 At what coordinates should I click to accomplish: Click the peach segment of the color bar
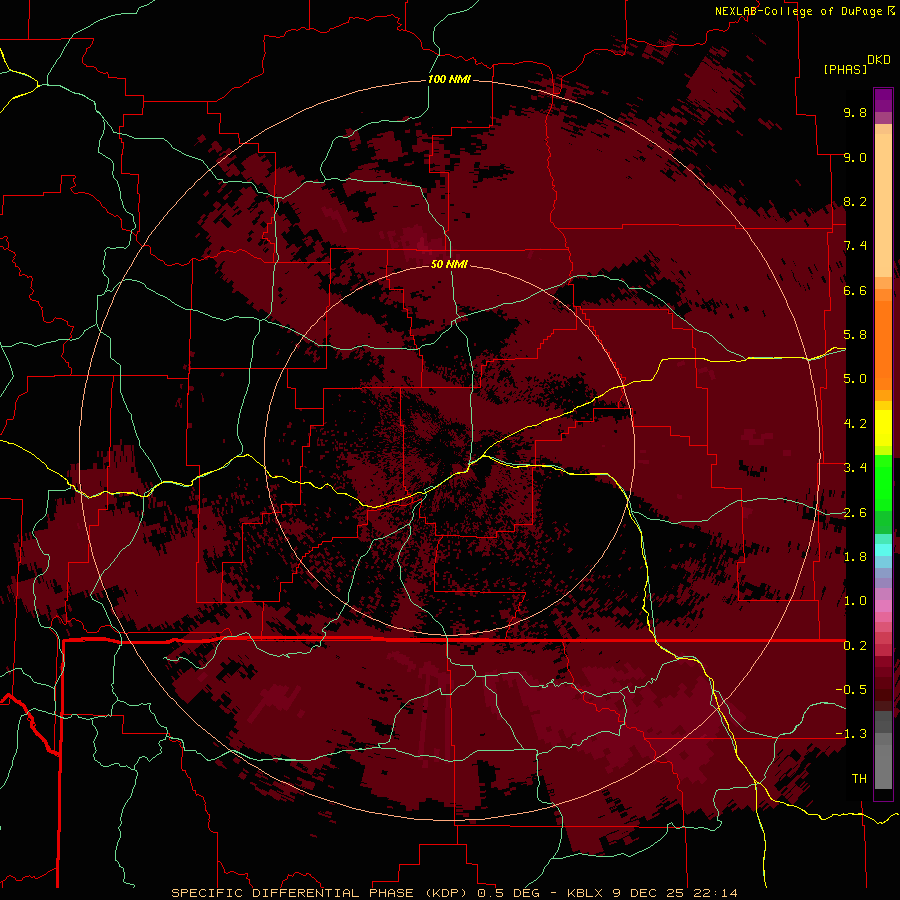click(883, 201)
